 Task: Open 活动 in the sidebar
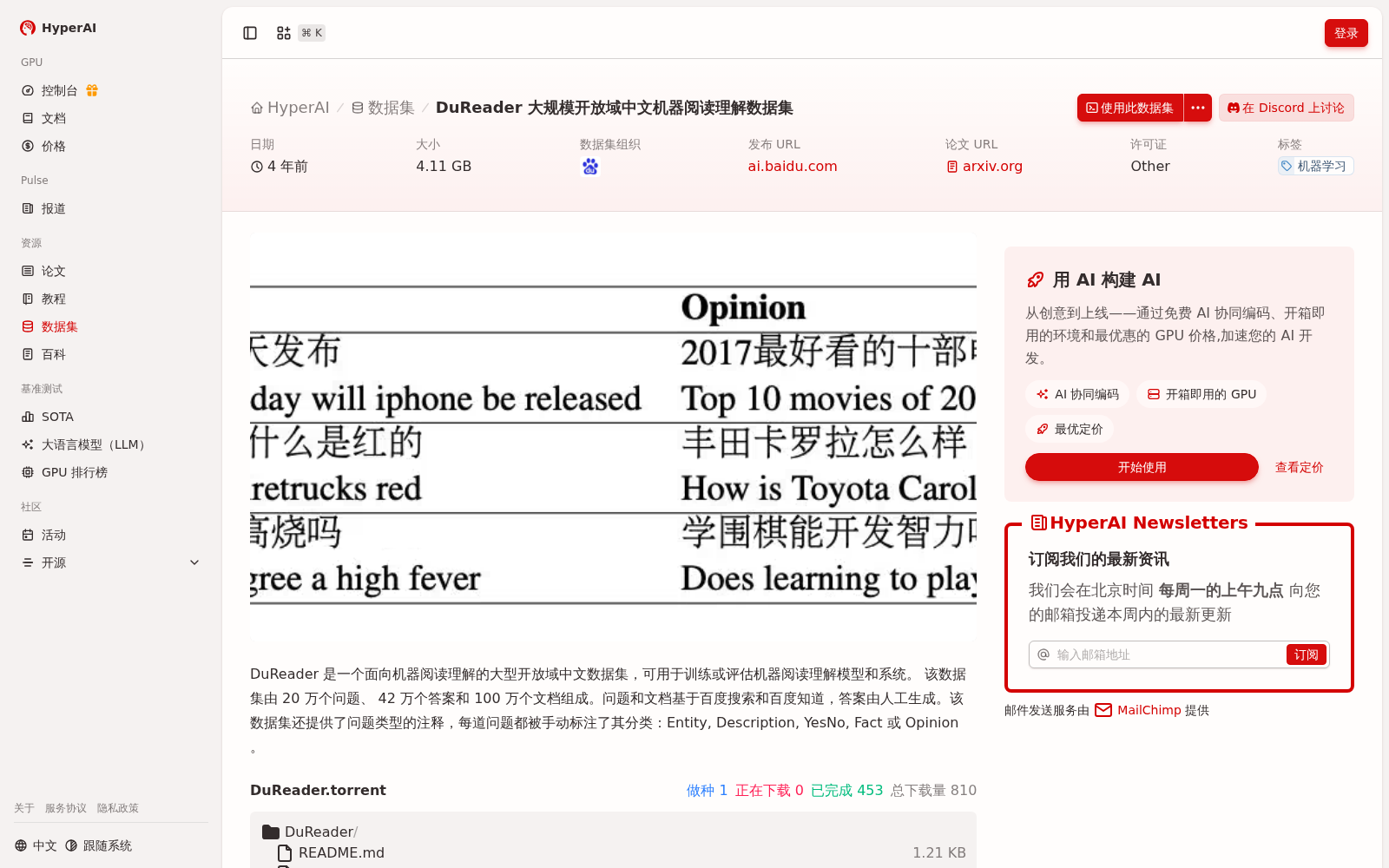click(111, 535)
